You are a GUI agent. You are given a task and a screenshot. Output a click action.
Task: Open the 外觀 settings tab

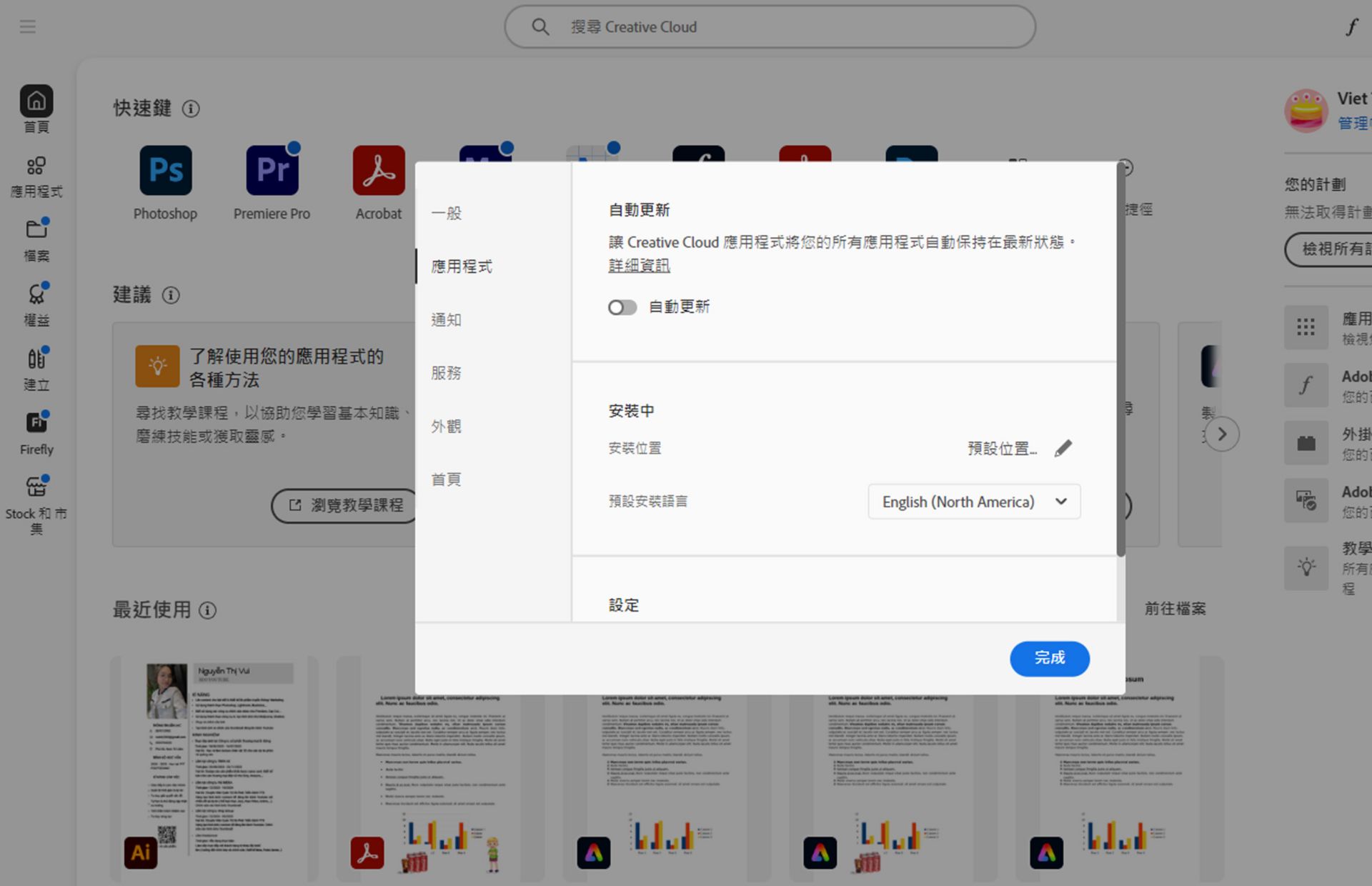tap(447, 426)
